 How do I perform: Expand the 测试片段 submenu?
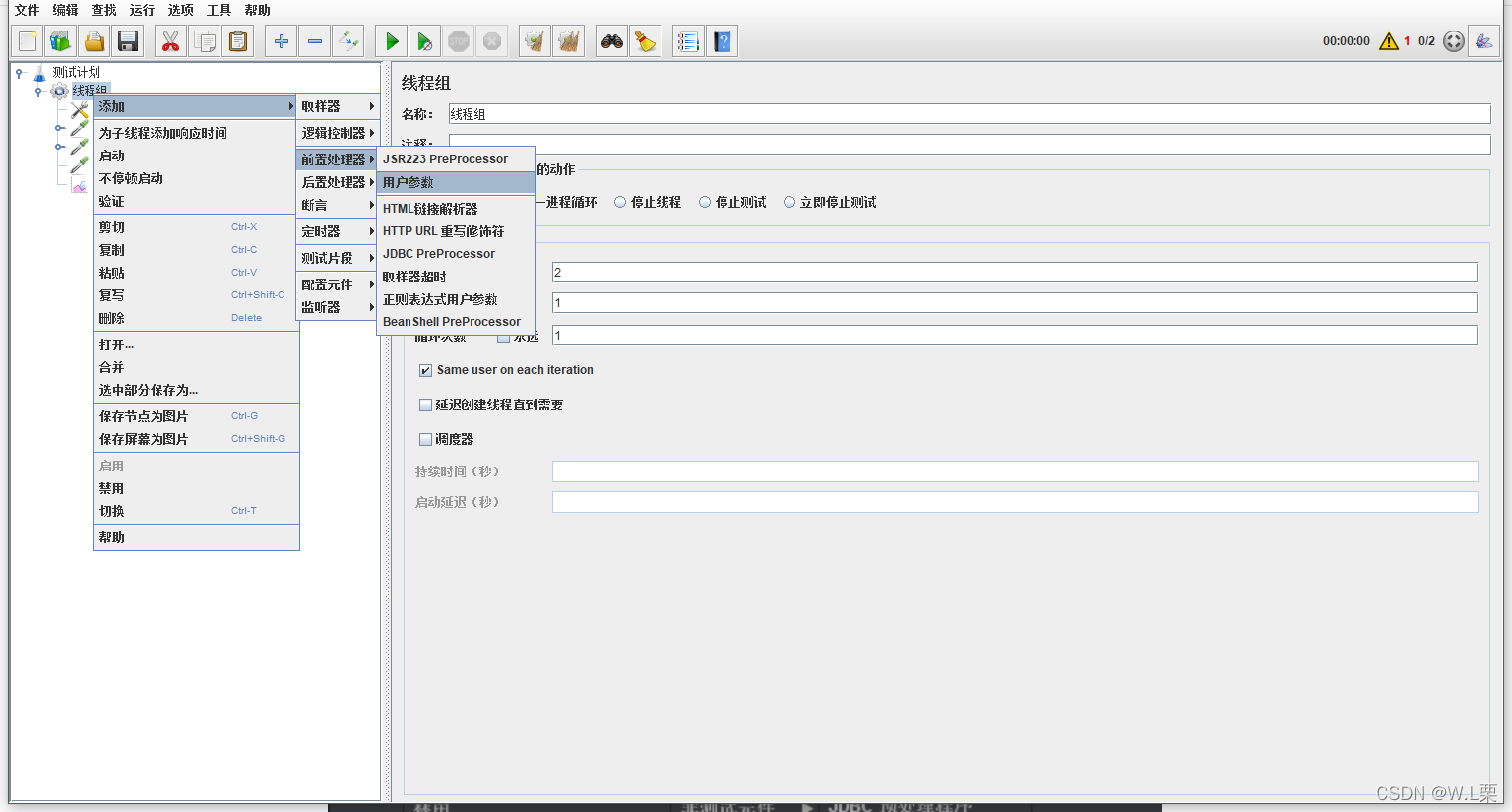tap(338, 258)
